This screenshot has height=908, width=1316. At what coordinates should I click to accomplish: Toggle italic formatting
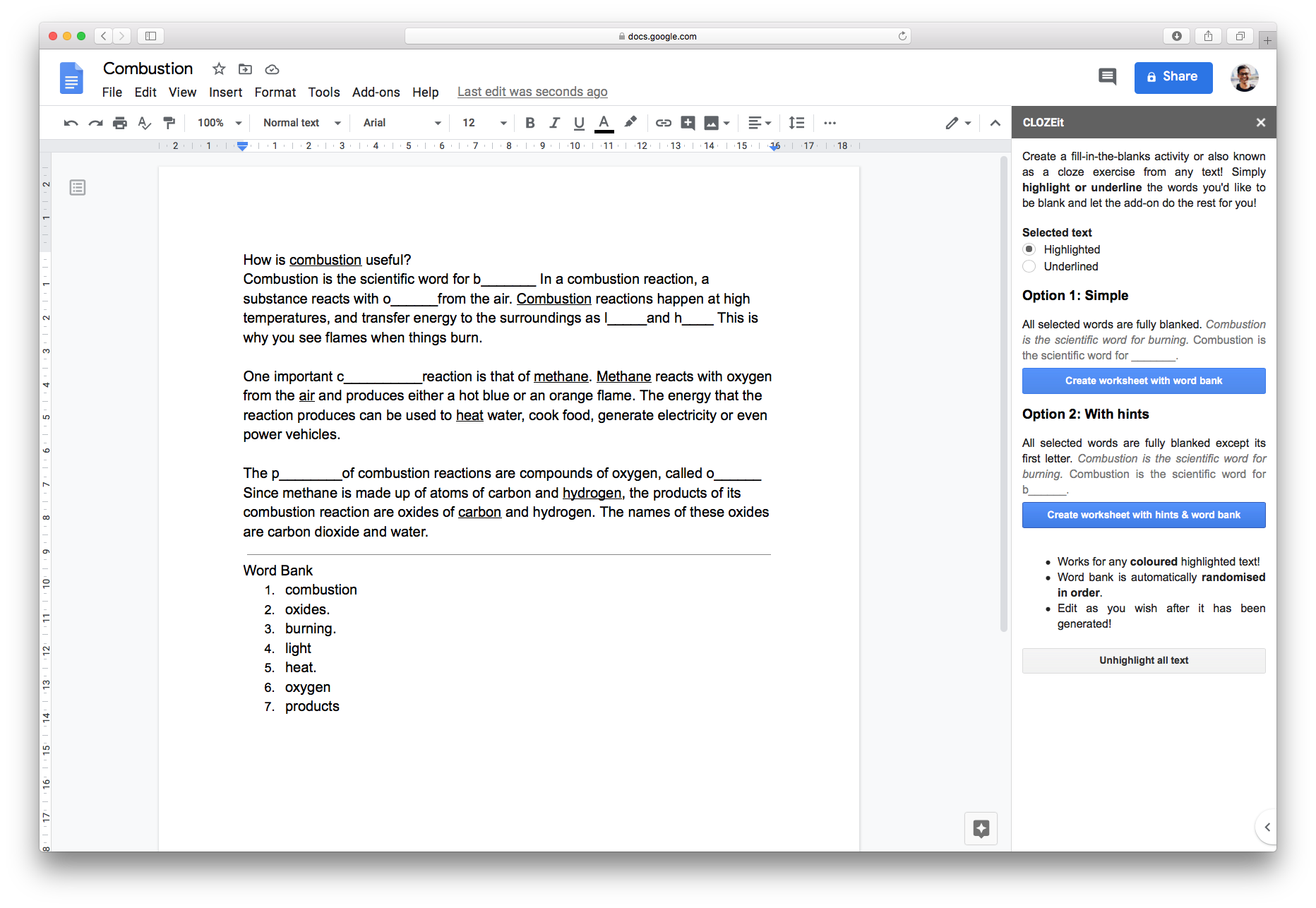555,123
